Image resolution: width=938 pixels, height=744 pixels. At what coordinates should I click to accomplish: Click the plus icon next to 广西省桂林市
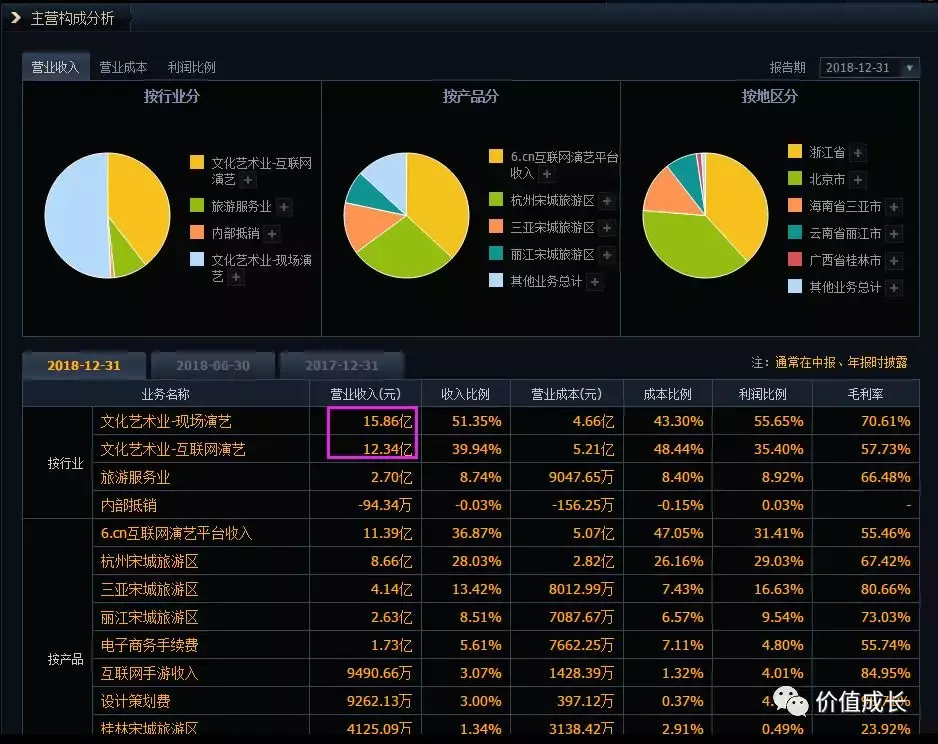click(x=892, y=259)
